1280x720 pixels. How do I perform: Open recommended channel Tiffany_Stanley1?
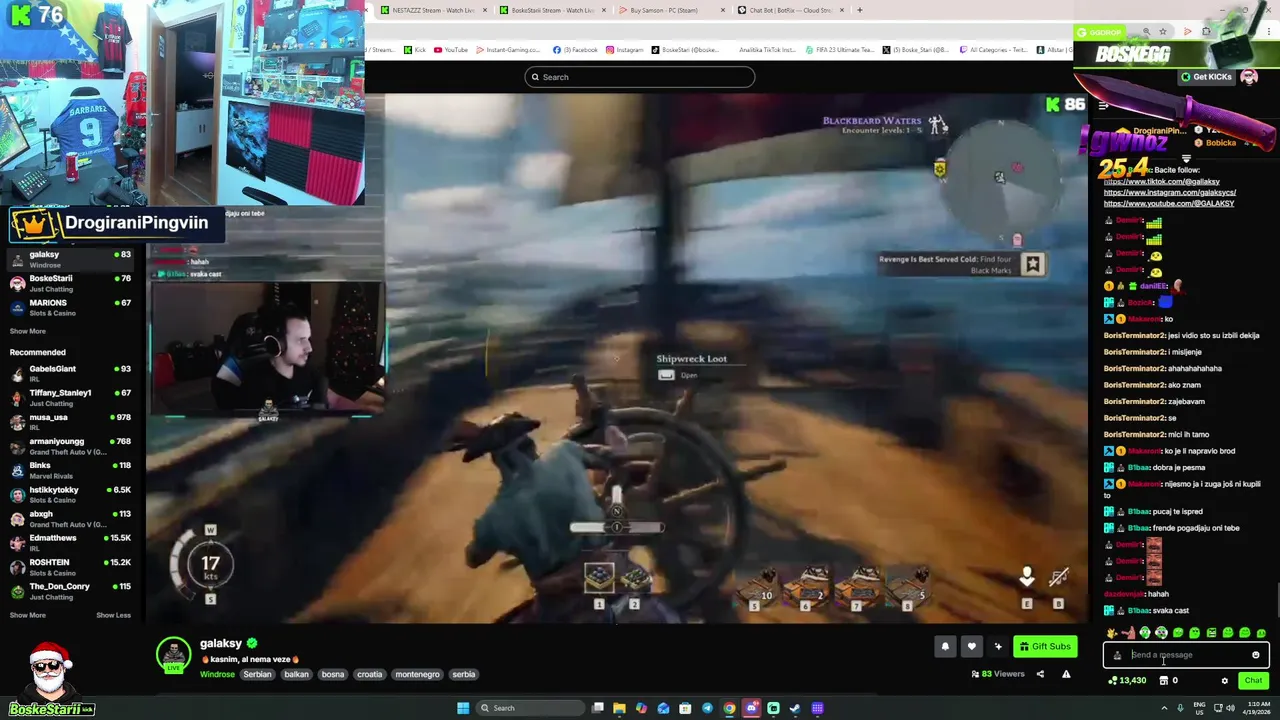point(70,398)
